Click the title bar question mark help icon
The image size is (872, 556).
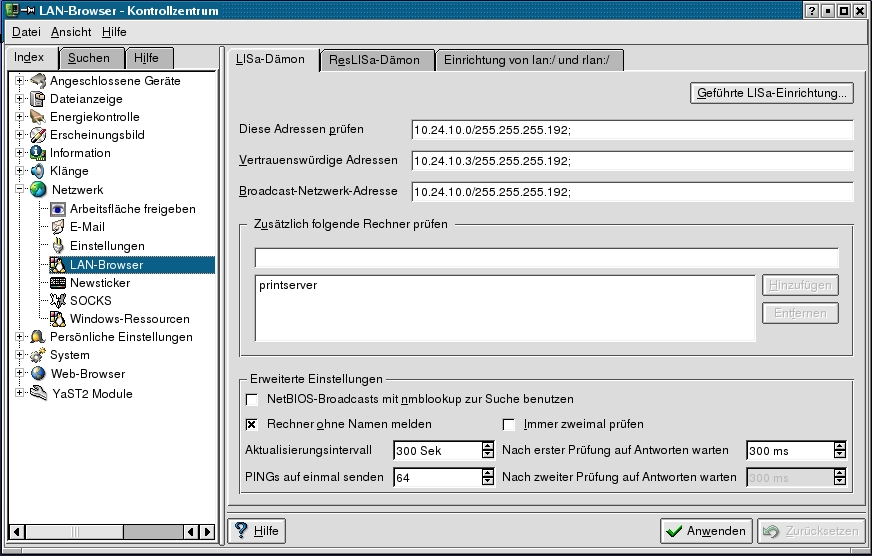tap(811, 11)
